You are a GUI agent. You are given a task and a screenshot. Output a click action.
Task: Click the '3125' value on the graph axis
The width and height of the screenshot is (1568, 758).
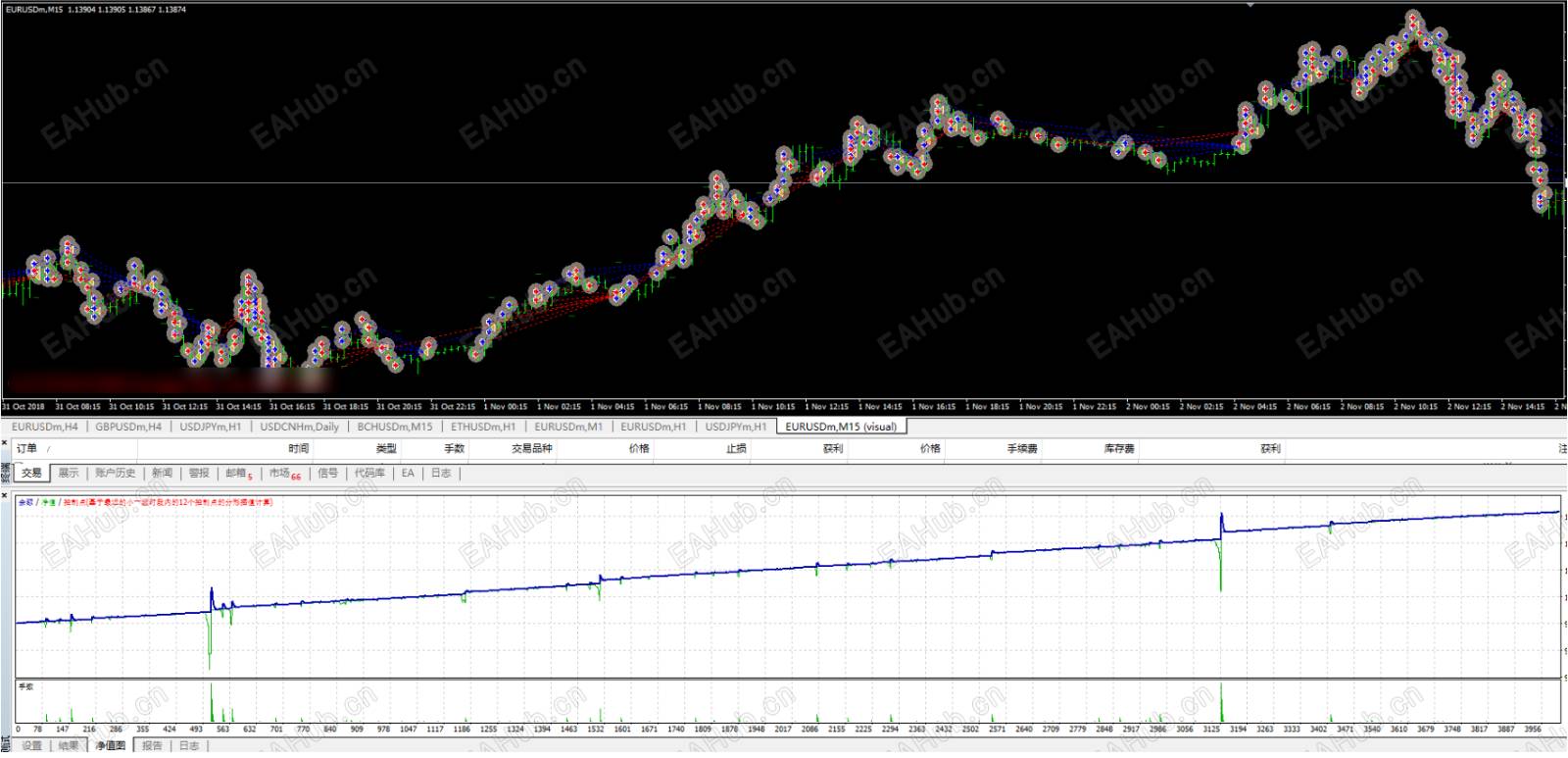pyautogui.click(x=1213, y=730)
